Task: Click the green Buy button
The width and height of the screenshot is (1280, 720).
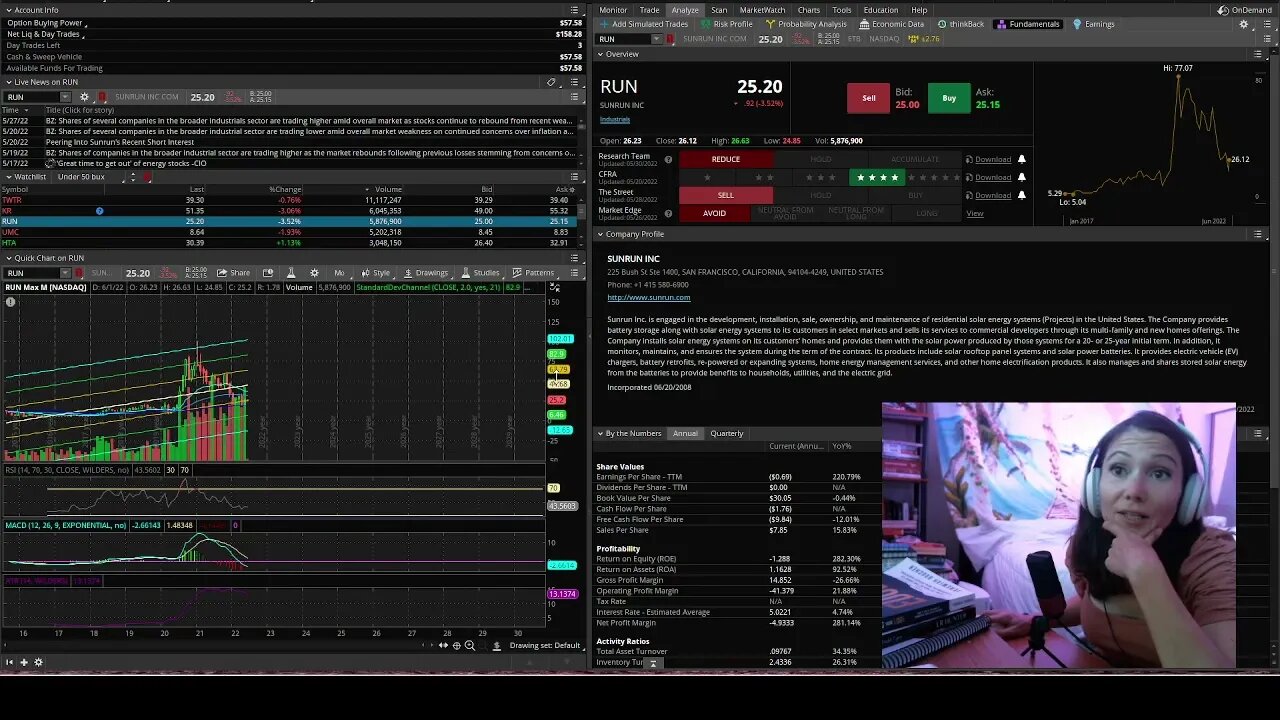Action: pyautogui.click(x=949, y=98)
